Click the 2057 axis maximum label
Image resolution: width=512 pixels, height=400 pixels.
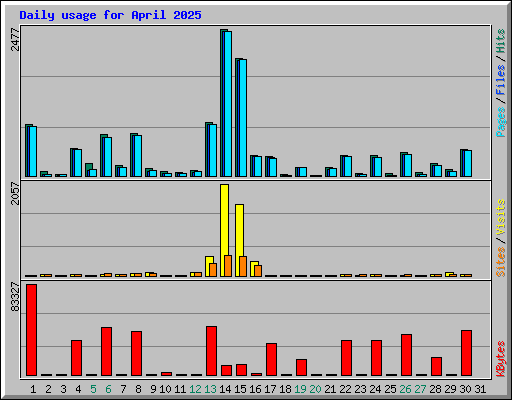[15, 193]
